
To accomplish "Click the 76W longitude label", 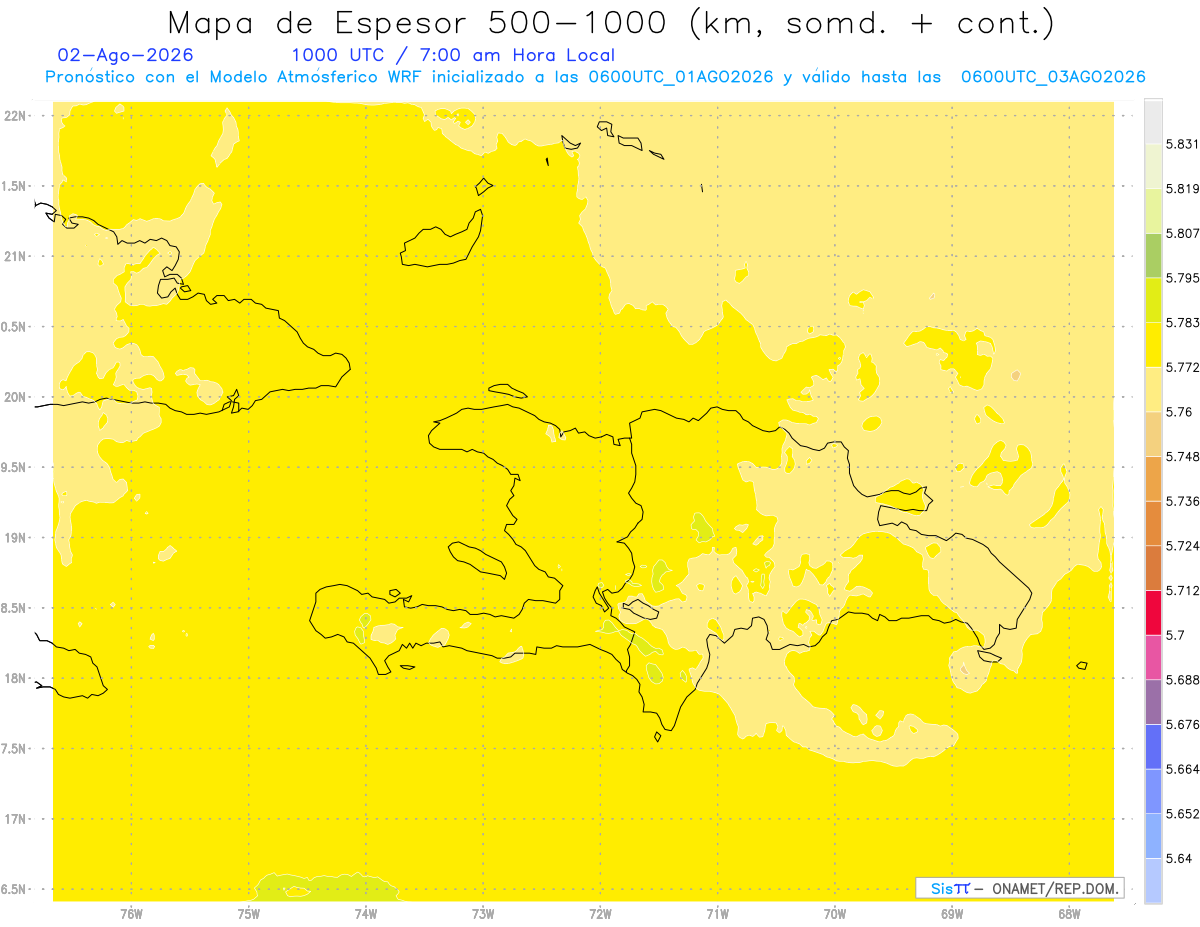I will (131, 914).
